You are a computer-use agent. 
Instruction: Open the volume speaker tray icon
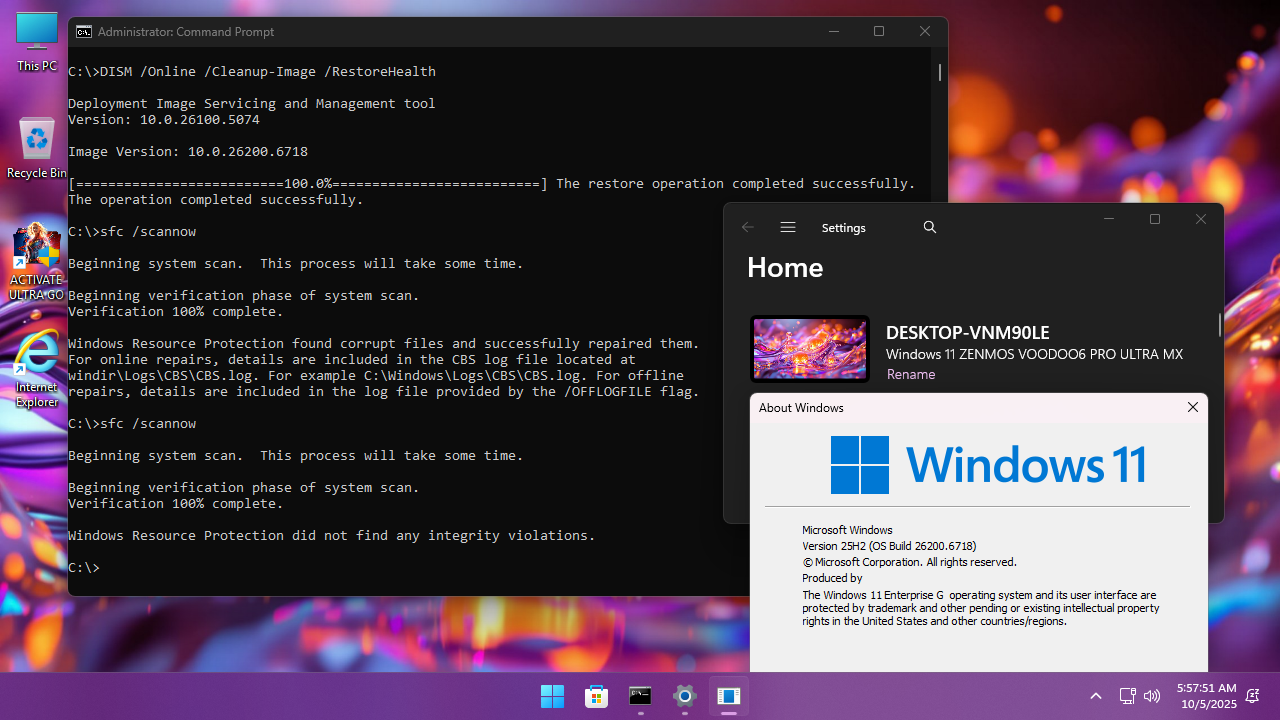1152,696
